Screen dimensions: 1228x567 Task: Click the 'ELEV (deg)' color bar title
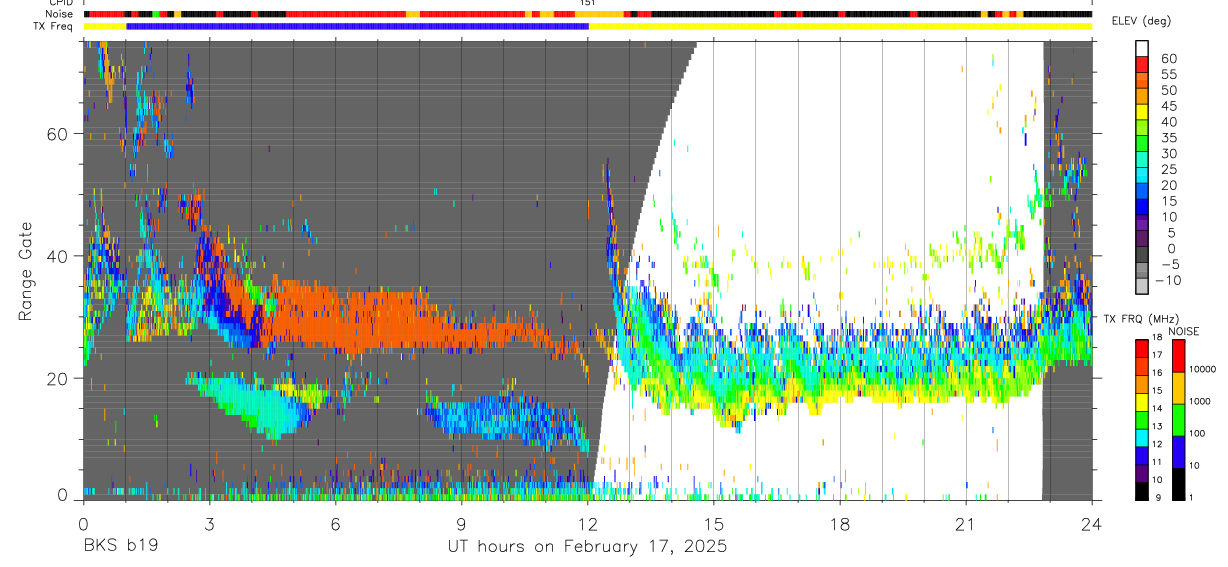coord(1141,21)
